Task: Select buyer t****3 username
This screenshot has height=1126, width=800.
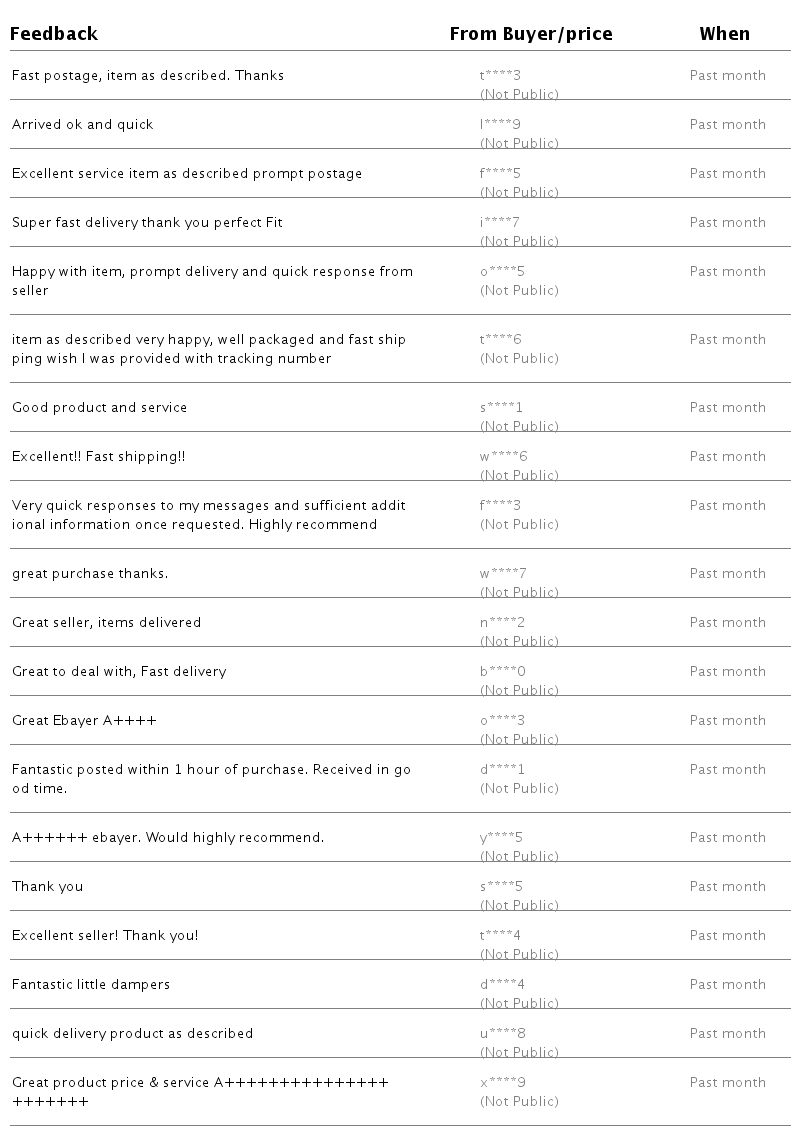Action: (x=500, y=76)
